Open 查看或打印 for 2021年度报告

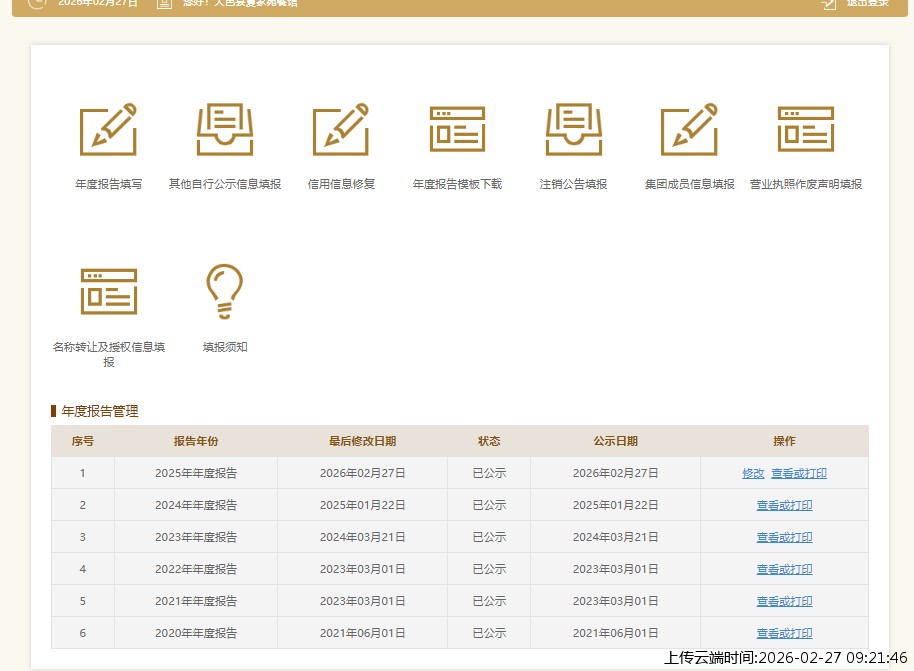[784, 601]
